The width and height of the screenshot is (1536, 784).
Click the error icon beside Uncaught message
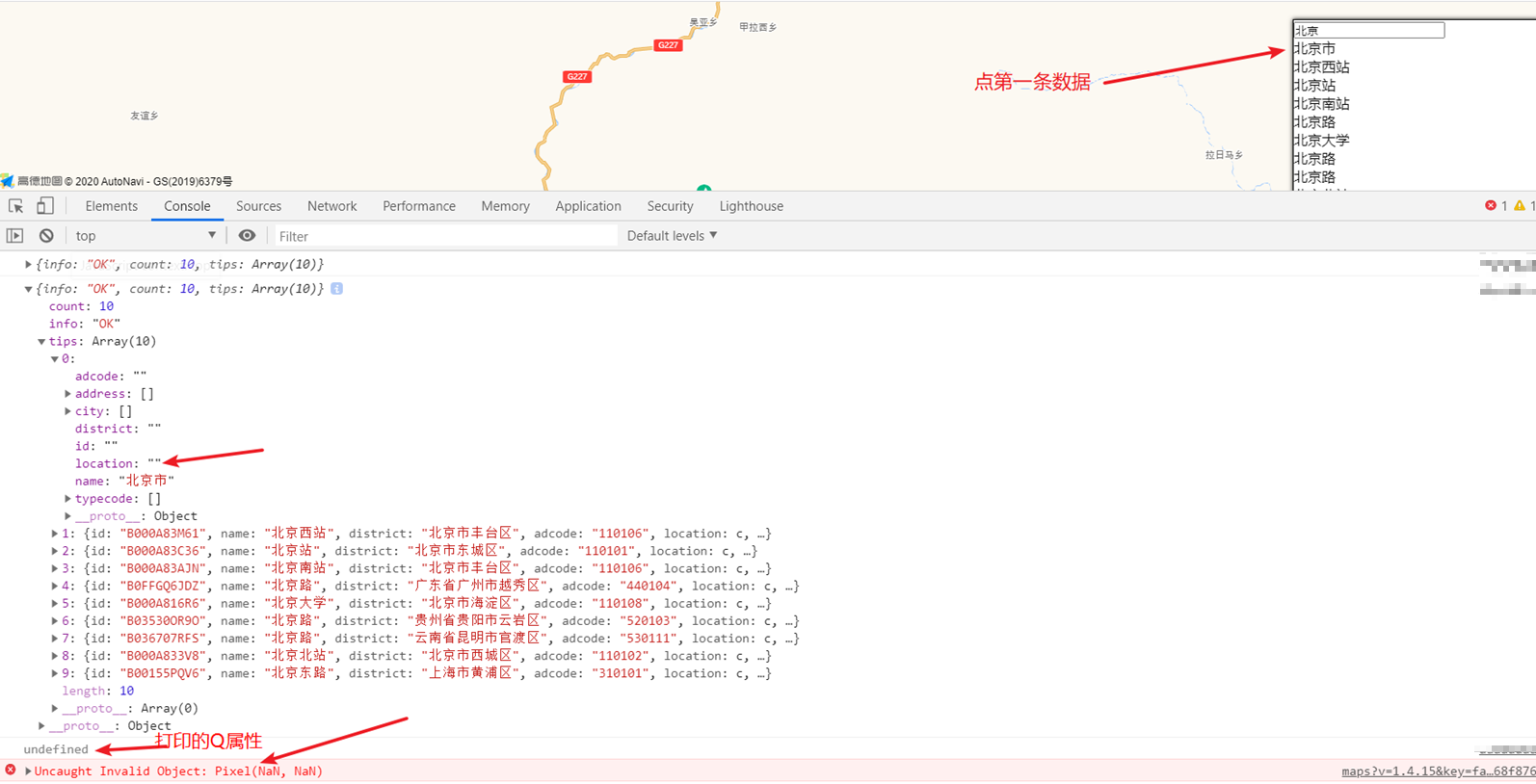tap(11, 771)
